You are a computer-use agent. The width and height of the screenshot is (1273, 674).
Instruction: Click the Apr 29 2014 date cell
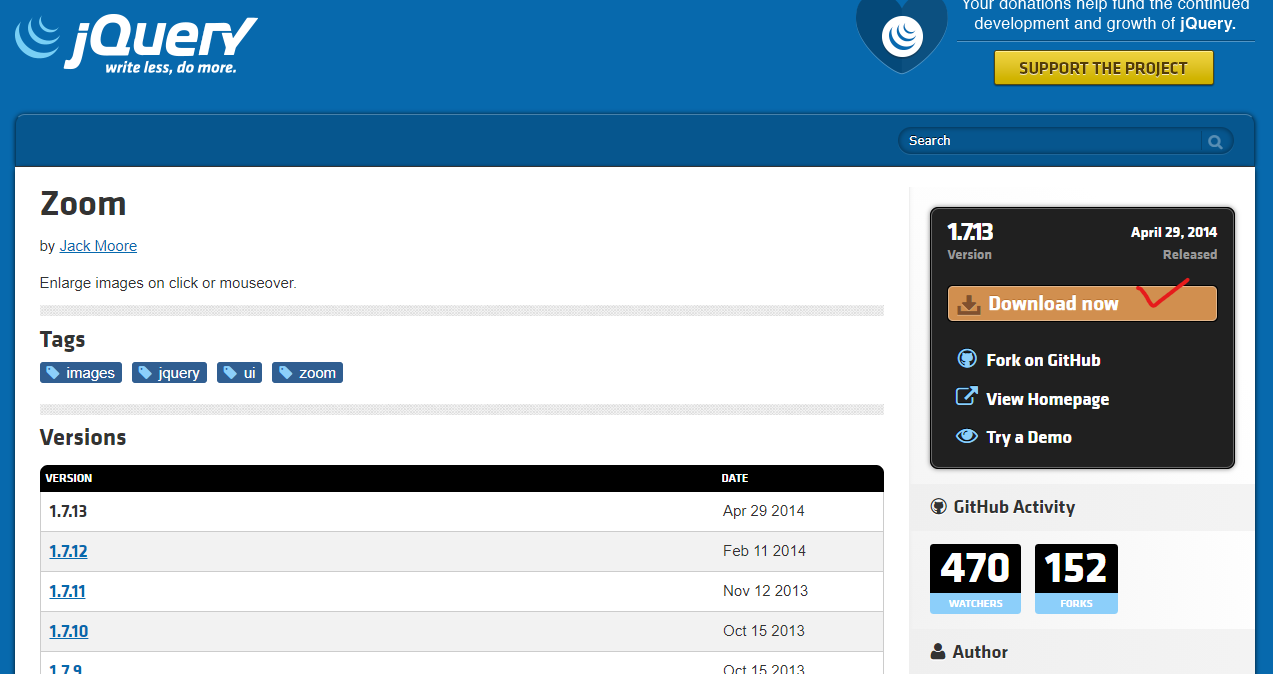[764, 511]
